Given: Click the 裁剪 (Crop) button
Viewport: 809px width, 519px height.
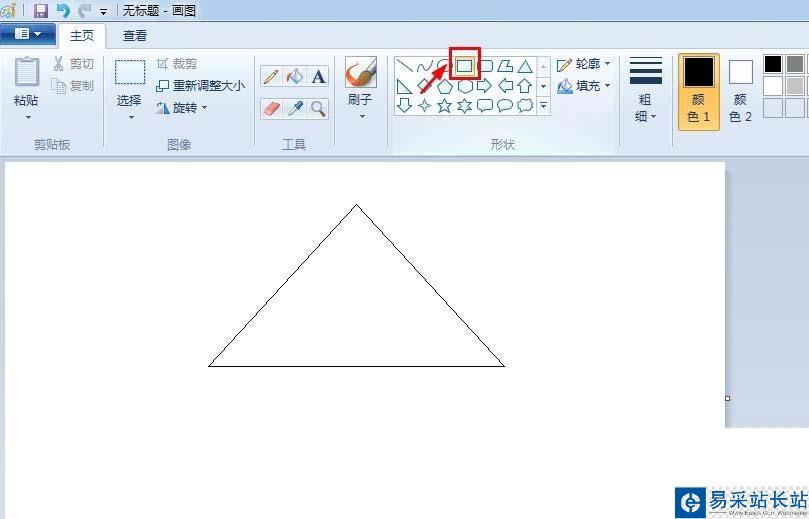Looking at the screenshot, I should [176, 64].
